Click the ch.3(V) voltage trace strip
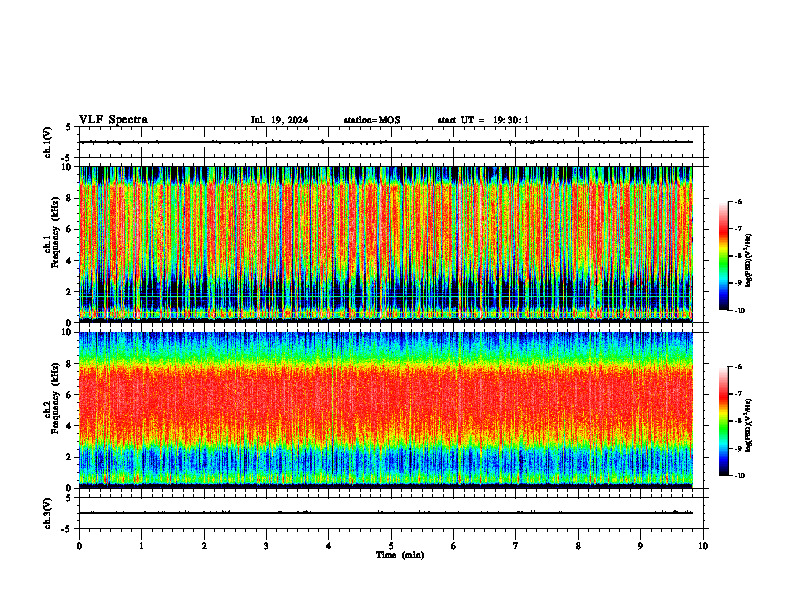Screen dimensions: 792x612 [391, 513]
